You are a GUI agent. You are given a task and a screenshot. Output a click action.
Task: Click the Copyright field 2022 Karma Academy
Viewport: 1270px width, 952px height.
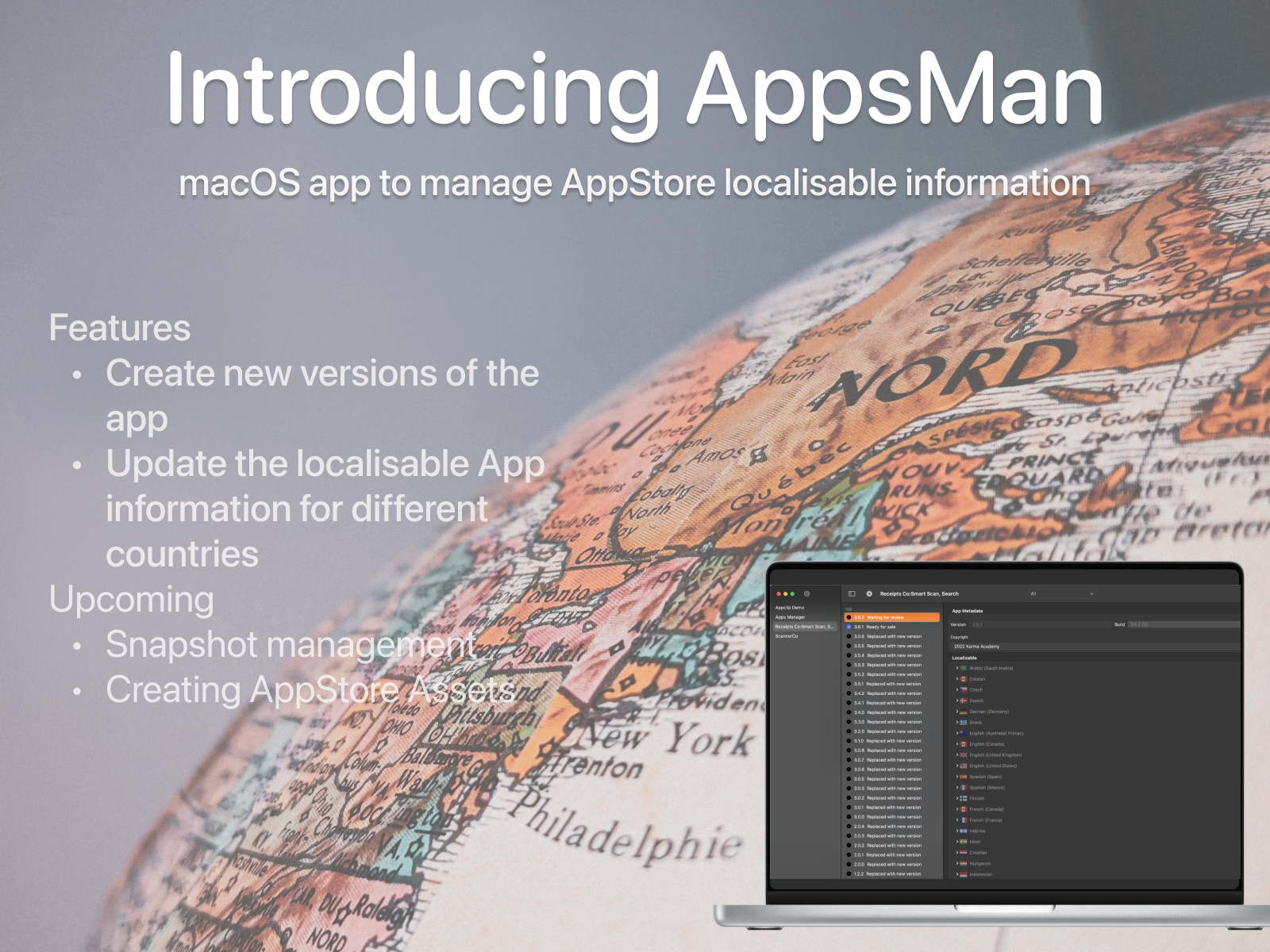pyautogui.click(x=1095, y=647)
